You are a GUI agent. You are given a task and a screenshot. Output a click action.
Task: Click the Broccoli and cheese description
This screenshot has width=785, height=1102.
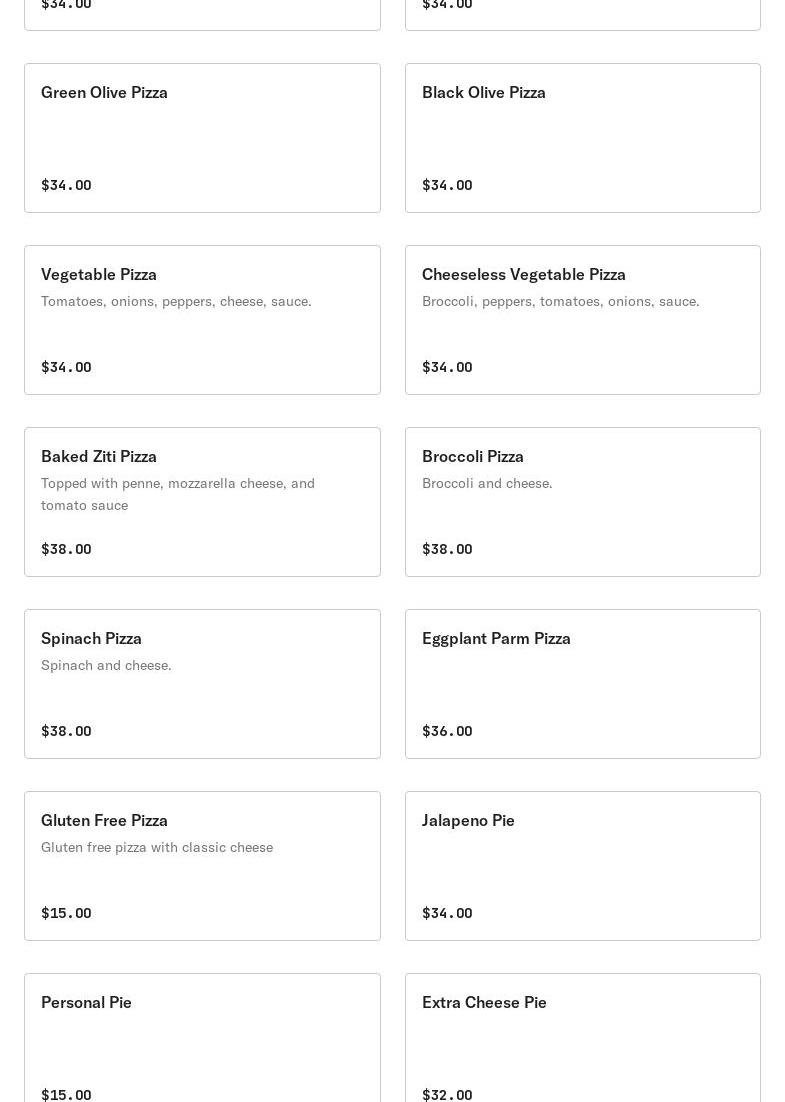tap(487, 484)
